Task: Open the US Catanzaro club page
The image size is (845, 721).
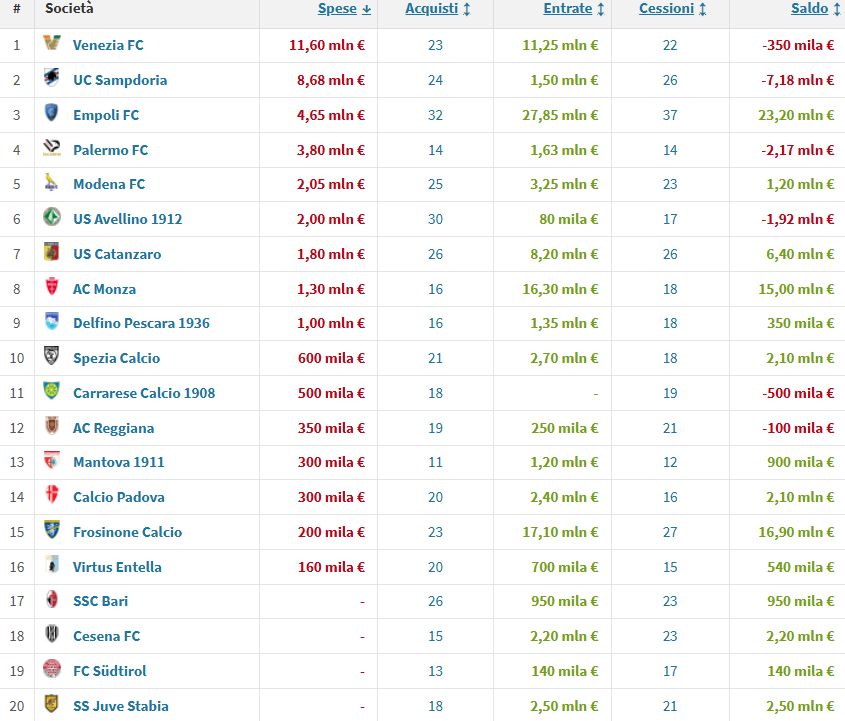Action: (x=117, y=254)
